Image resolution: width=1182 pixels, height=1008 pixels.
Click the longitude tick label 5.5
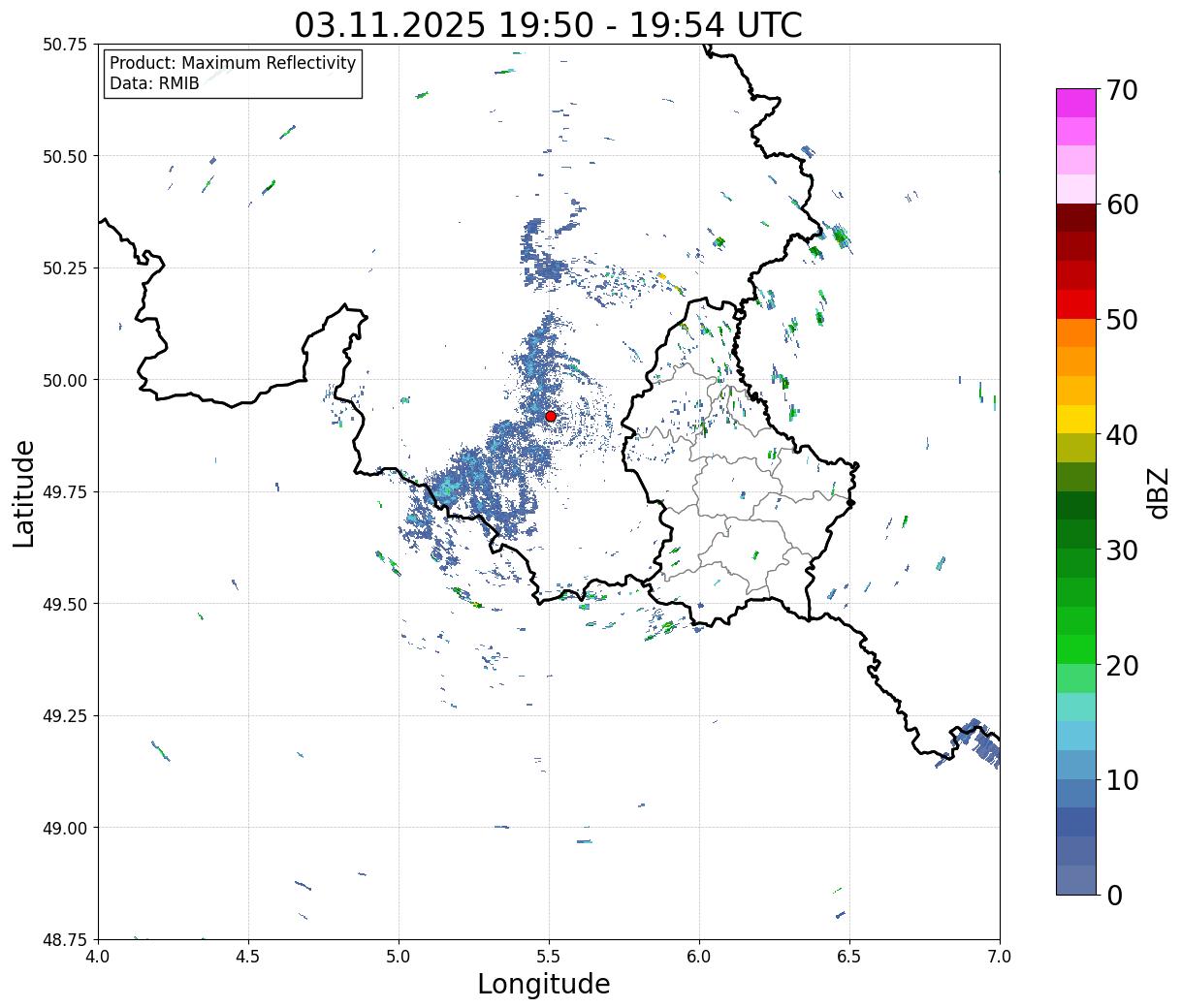point(549,956)
